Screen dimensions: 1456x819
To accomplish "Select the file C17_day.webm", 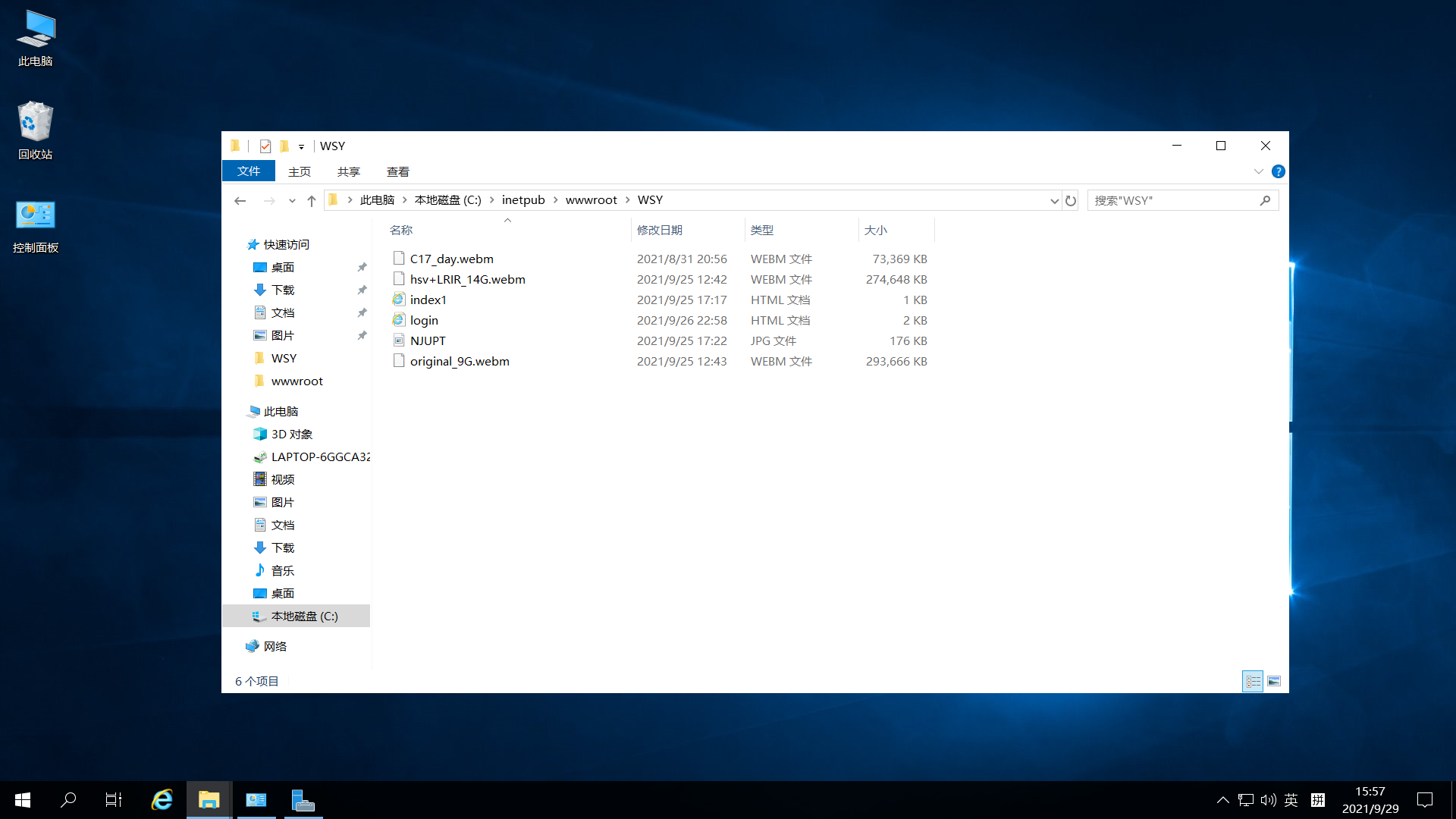I will pyautogui.click(x=451, y=259).
